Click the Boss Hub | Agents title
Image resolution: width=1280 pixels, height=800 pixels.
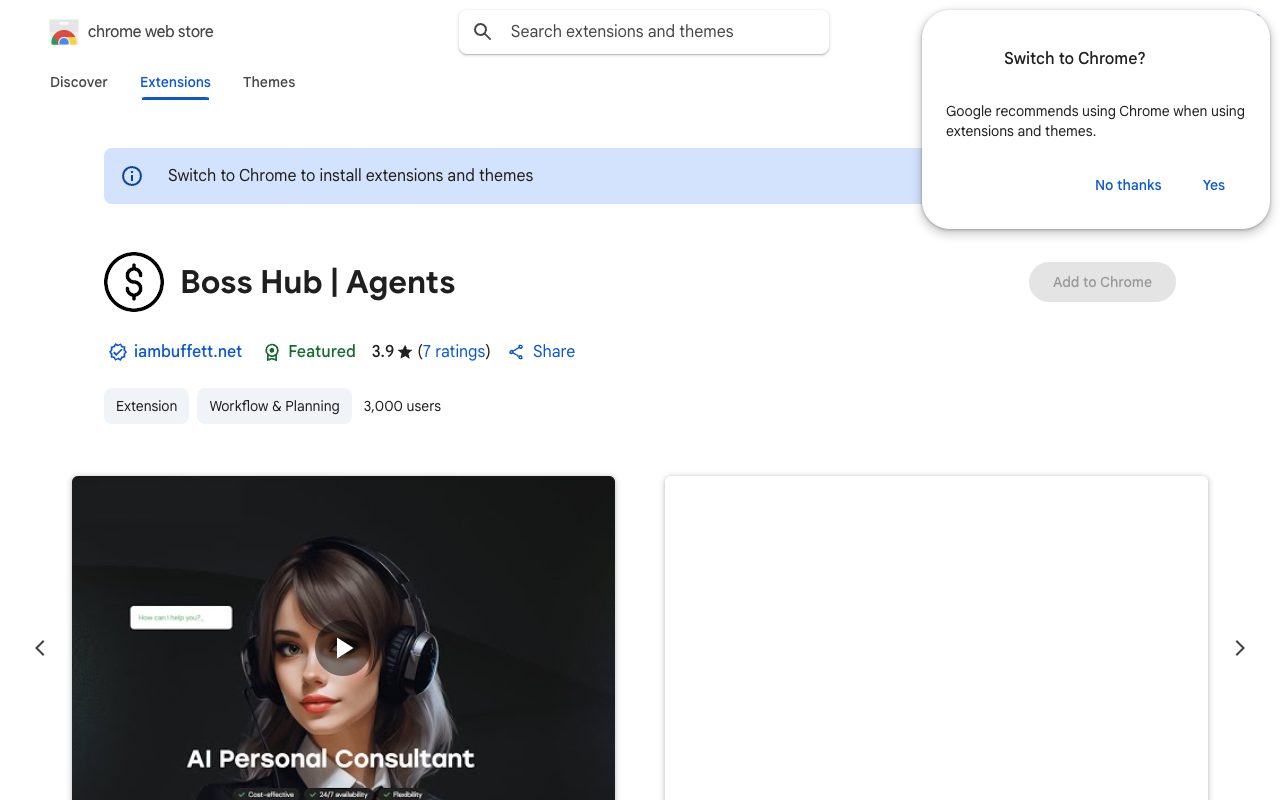pos(318,282)
